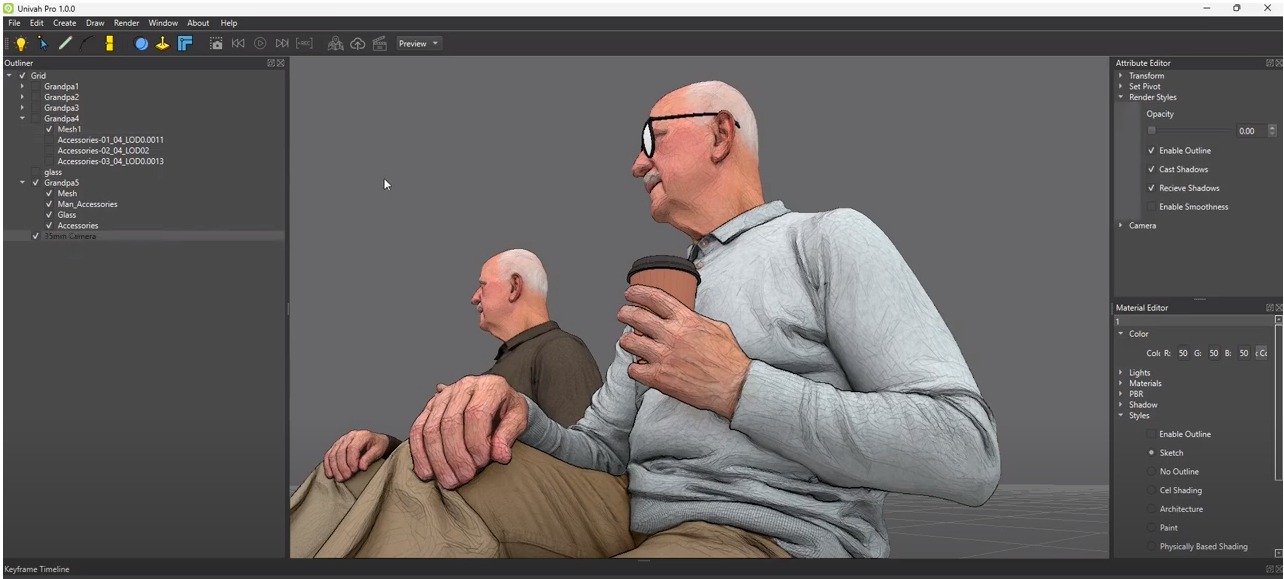This screenshot has height=579, width=1284.
Task: Open the Window menu
Action: point(163,23)
